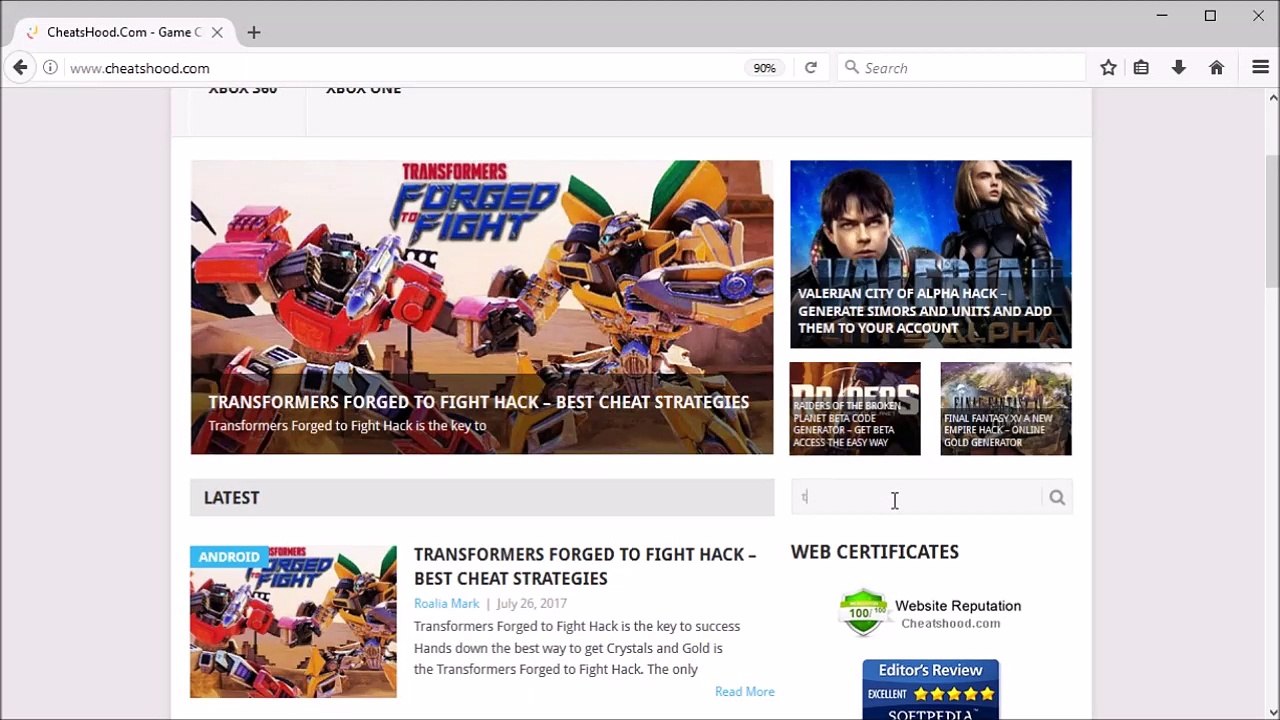Click the 90% zoom level indicator
The width and height of the screenshot is (1280, 720).
point(764,68)
